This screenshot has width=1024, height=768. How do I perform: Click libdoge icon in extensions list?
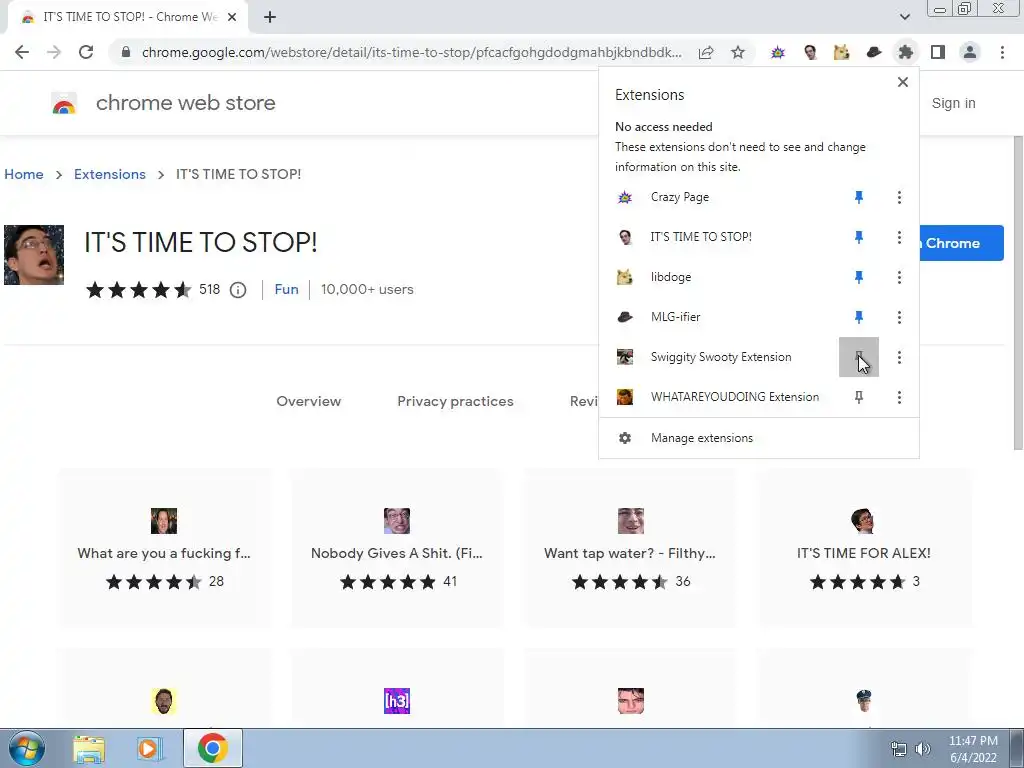(x=625, y=277)
